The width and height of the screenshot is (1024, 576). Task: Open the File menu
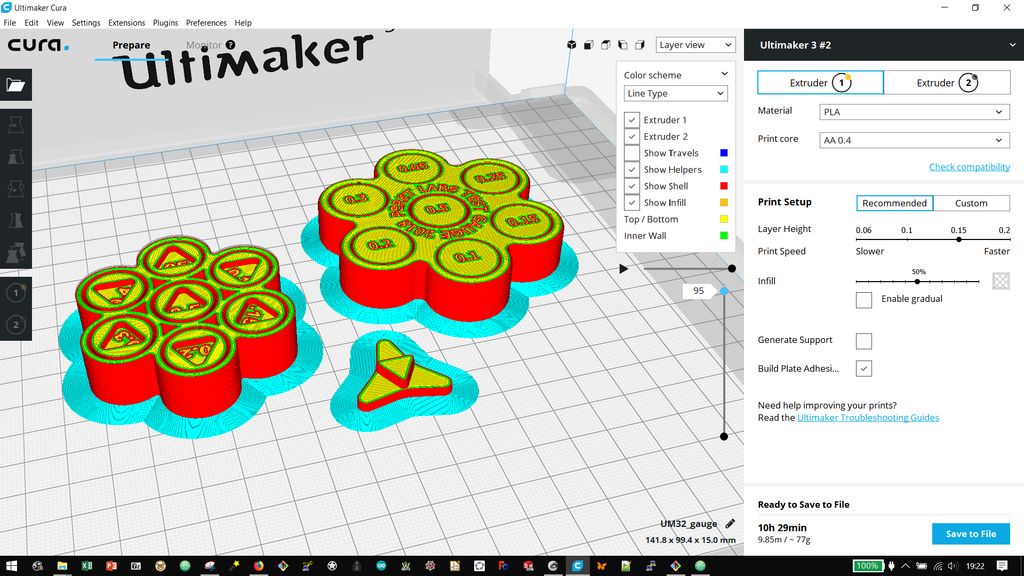[10, 23]
